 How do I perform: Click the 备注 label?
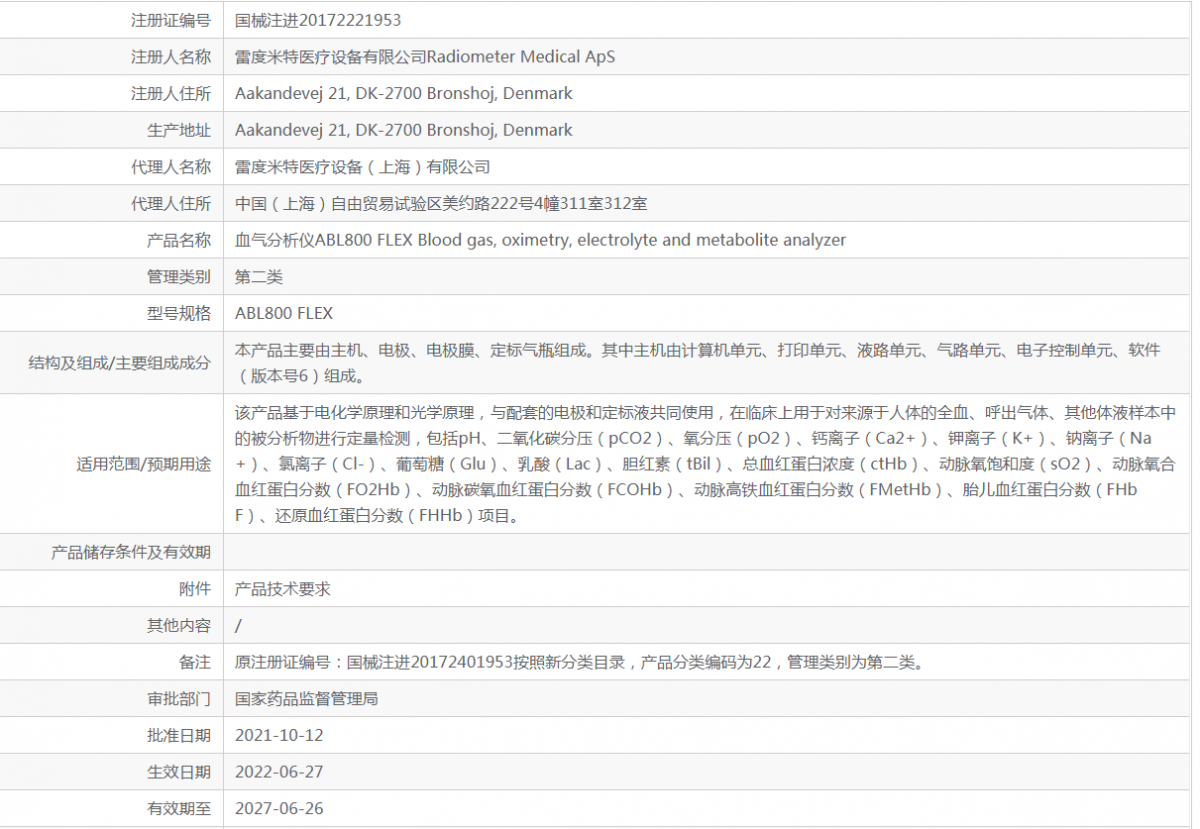[x=195, y=662]
